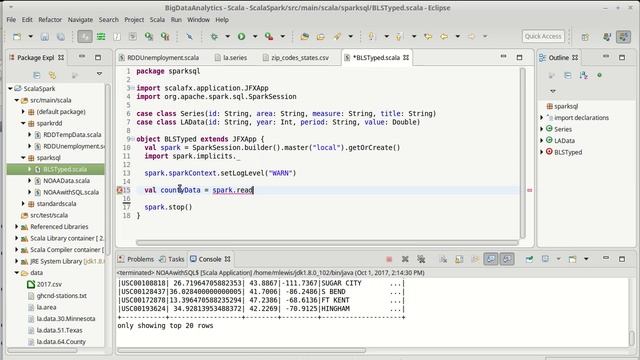Screen dimensions: 640x360
Task: Open the Run configurations dropdown arrow
Action: click(x=255, y=36)
